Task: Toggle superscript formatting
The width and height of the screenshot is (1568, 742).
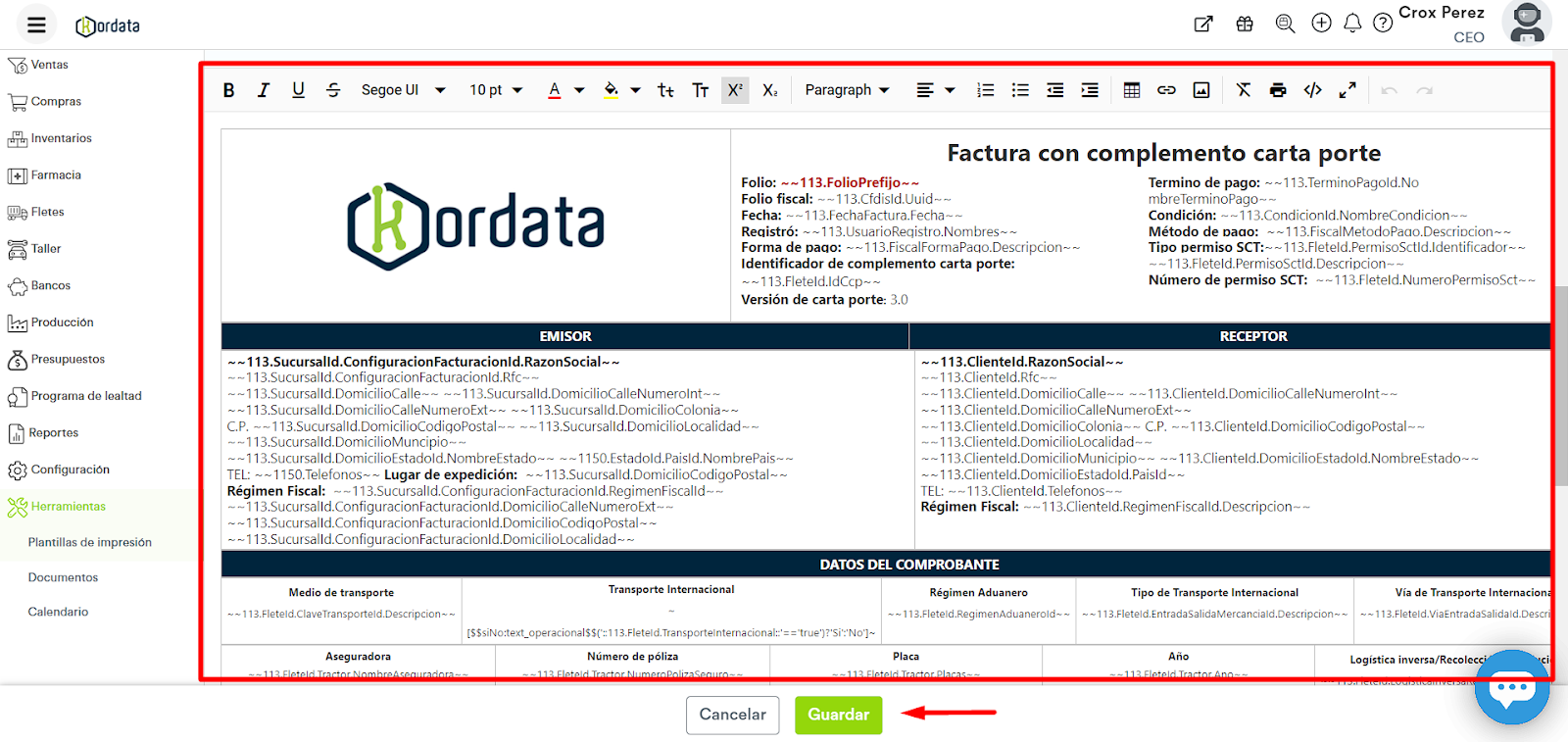Action: coord(735,90)
